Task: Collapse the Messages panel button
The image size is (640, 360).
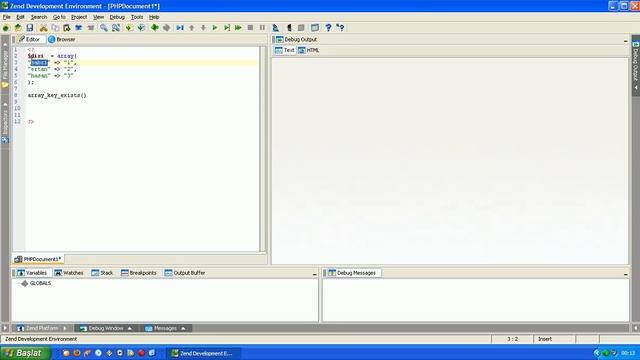Action: 165,328
